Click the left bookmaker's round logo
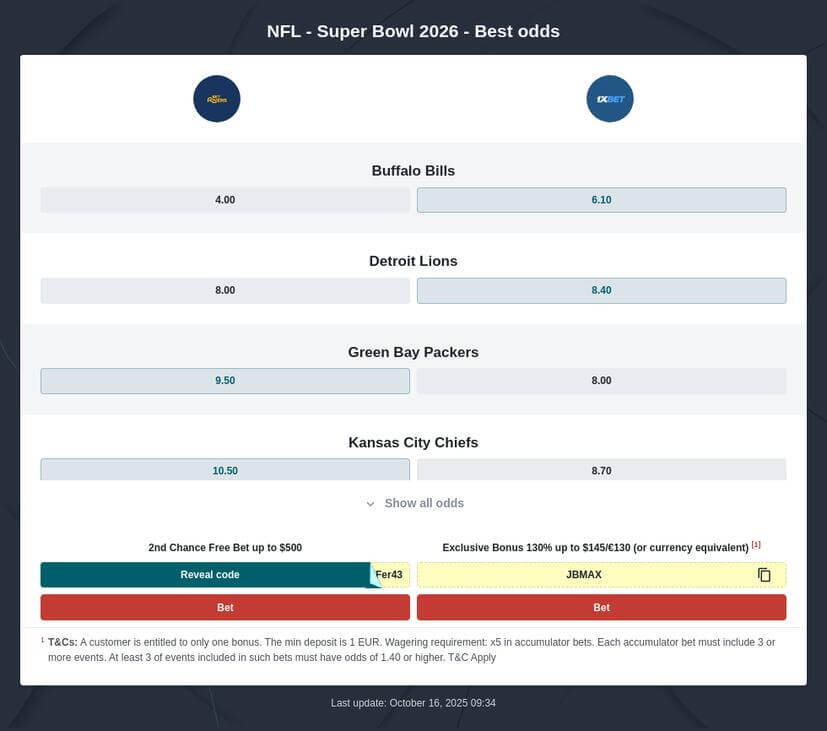827x731 pixels. [217, 99]
